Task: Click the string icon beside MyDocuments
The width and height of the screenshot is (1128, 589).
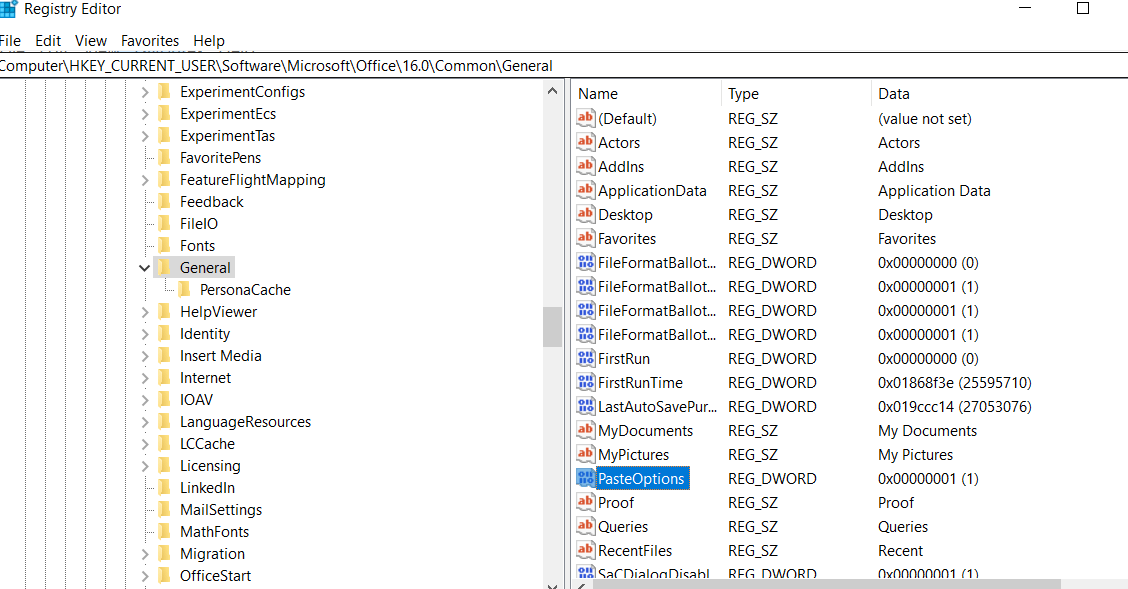Action: tap(586, 430)
